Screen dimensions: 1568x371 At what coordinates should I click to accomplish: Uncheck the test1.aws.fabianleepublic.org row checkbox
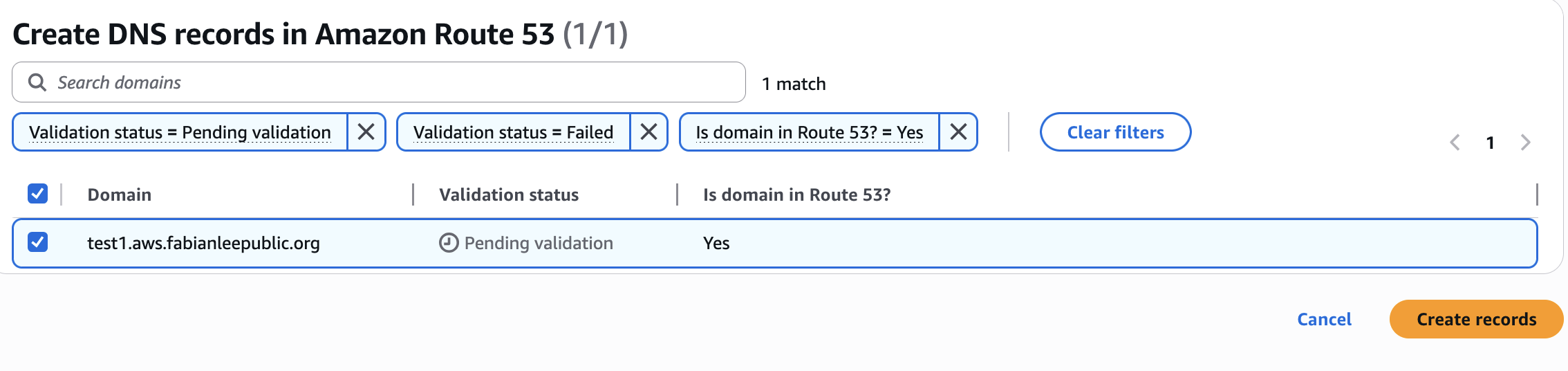[38, 242]
